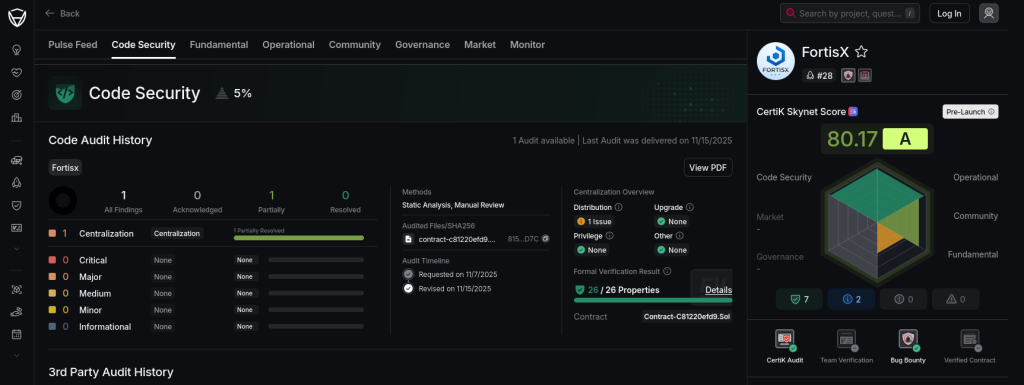Viewport: 1024px width, 385px height.
Task: Click the #28 rocket rank badge
Action: [820, 76]
